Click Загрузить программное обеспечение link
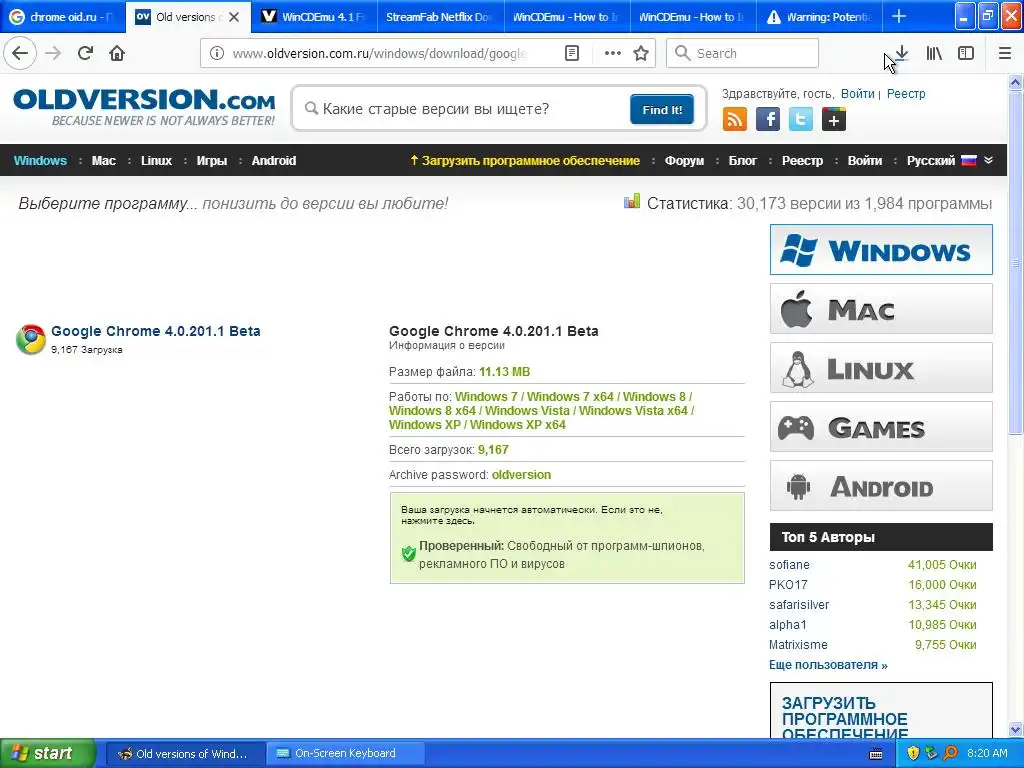The height and width of the screenshot is (768, 1024). pos(525,161)
